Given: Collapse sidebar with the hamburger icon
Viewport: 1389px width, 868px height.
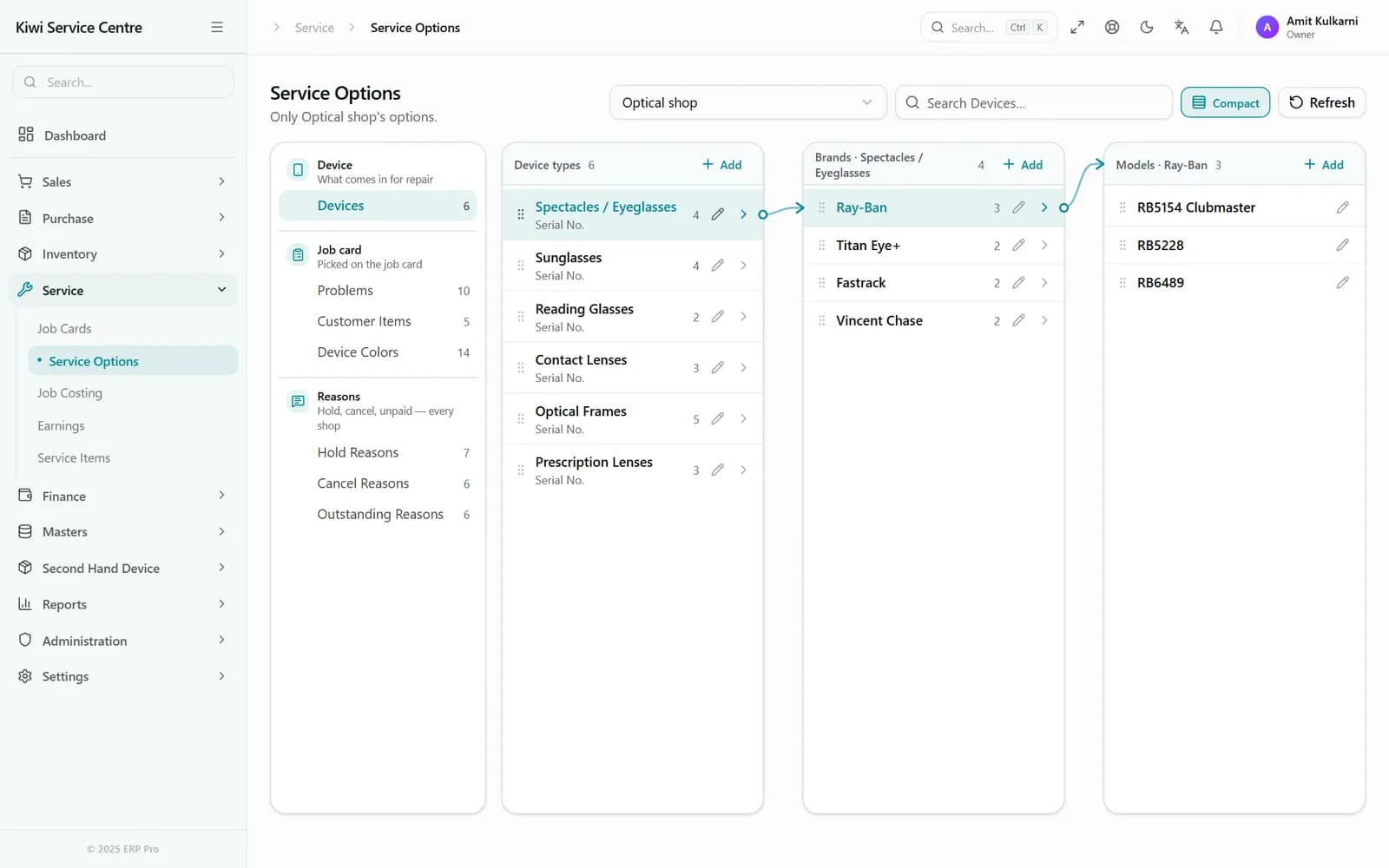Looking at the screenshot, I should (217, 27).
